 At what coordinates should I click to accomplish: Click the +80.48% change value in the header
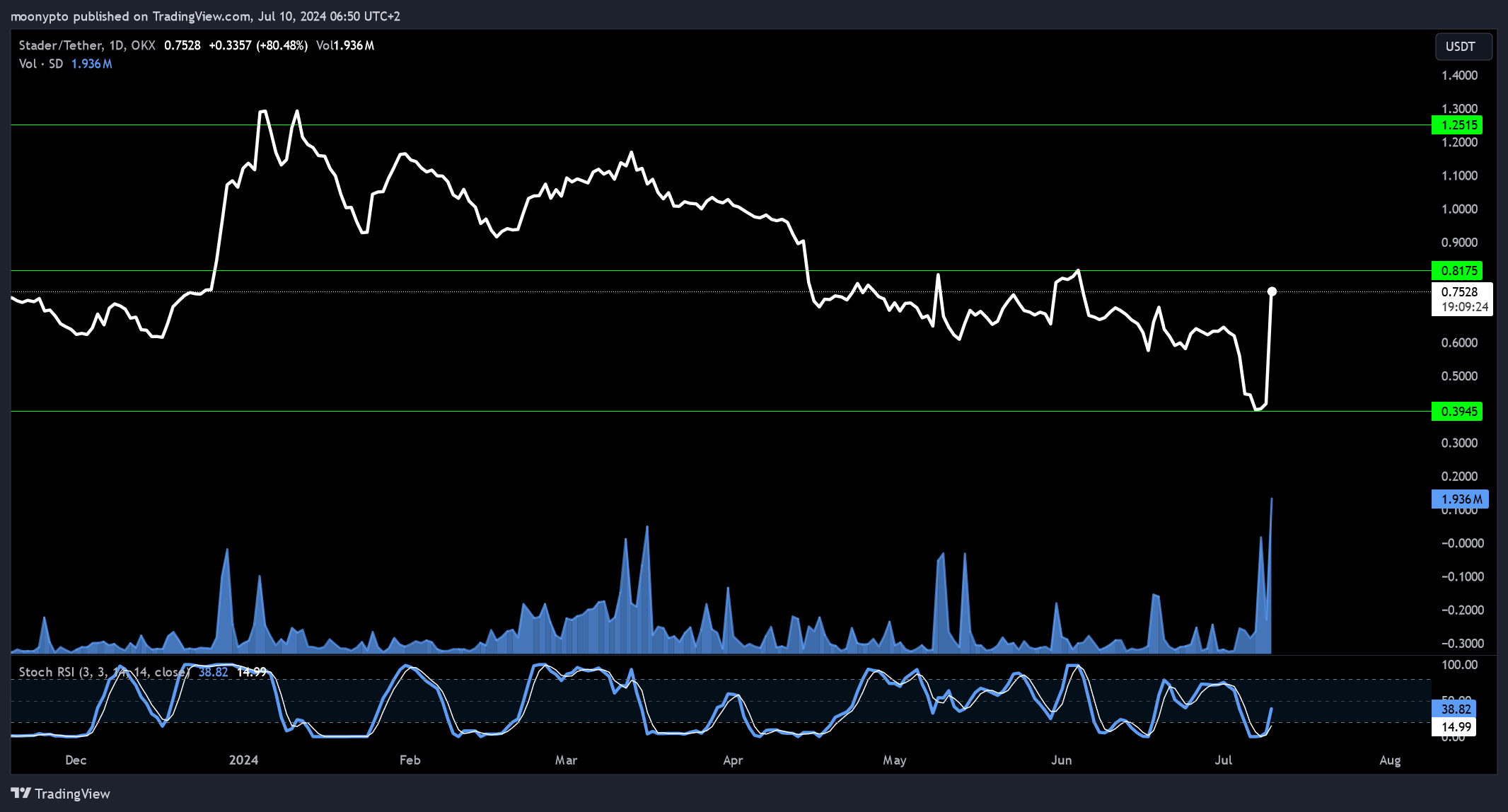click(x=282, y=45)
